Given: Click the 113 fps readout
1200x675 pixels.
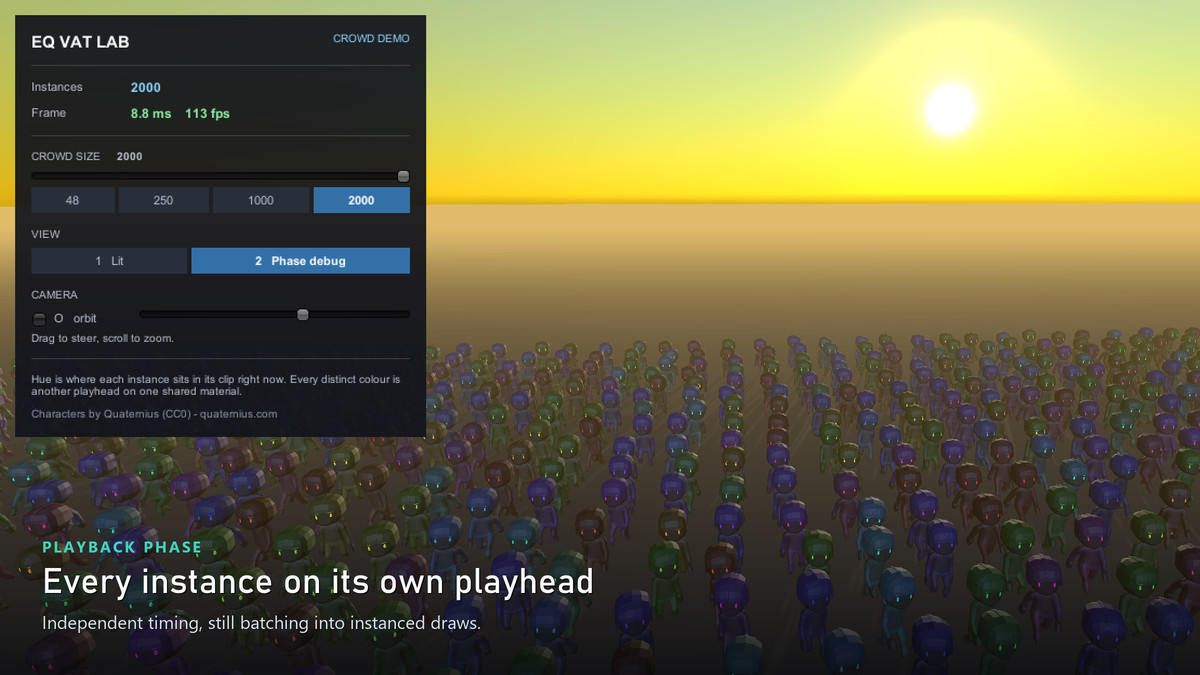Looking at the screenshot, I should pos(207,113).
